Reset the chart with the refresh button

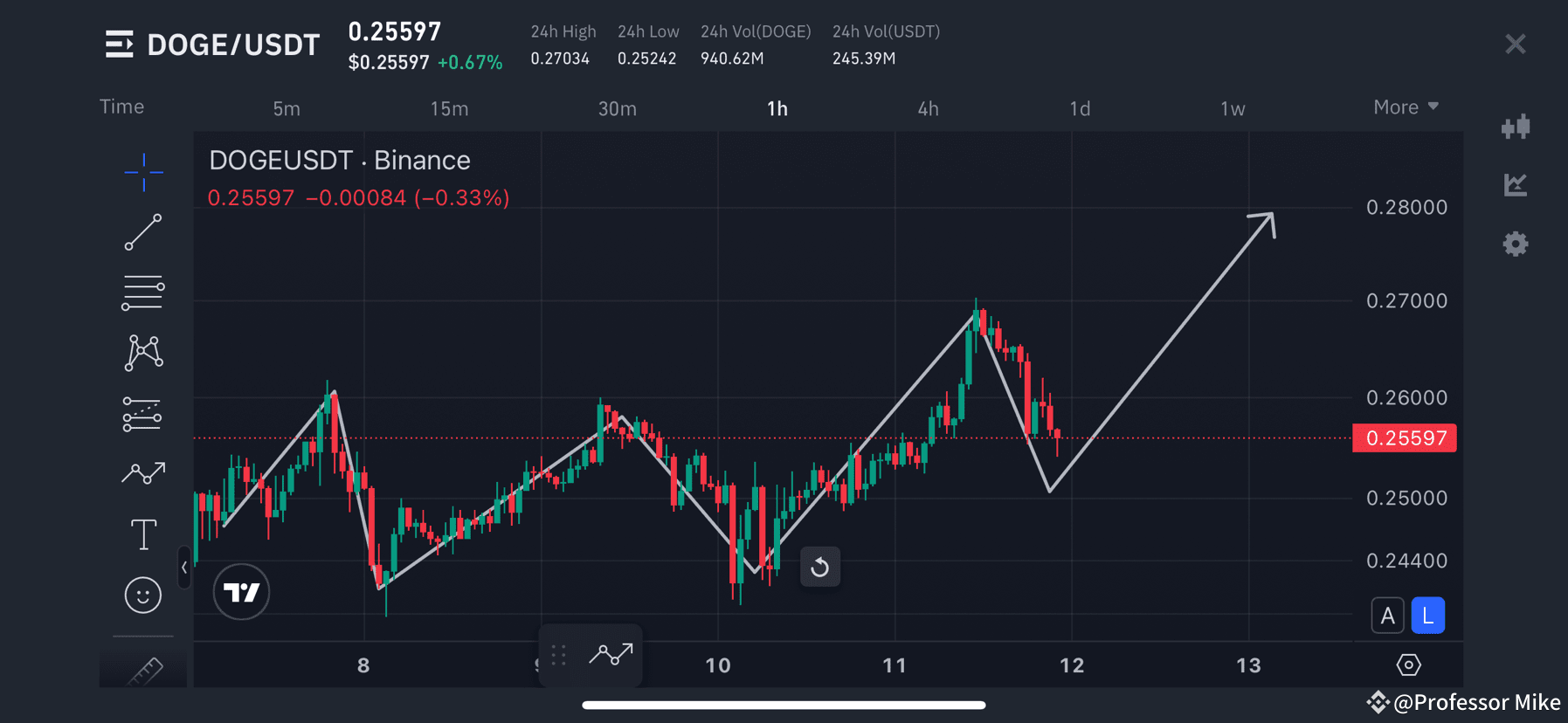[x=819, y=566]
